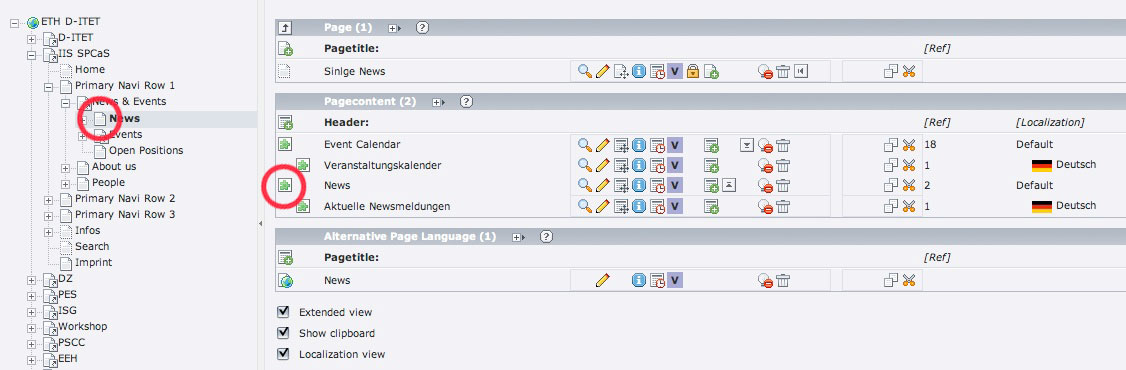Expand the About us tree node
The image size is (1126, 370).
(x=65, y=167)
